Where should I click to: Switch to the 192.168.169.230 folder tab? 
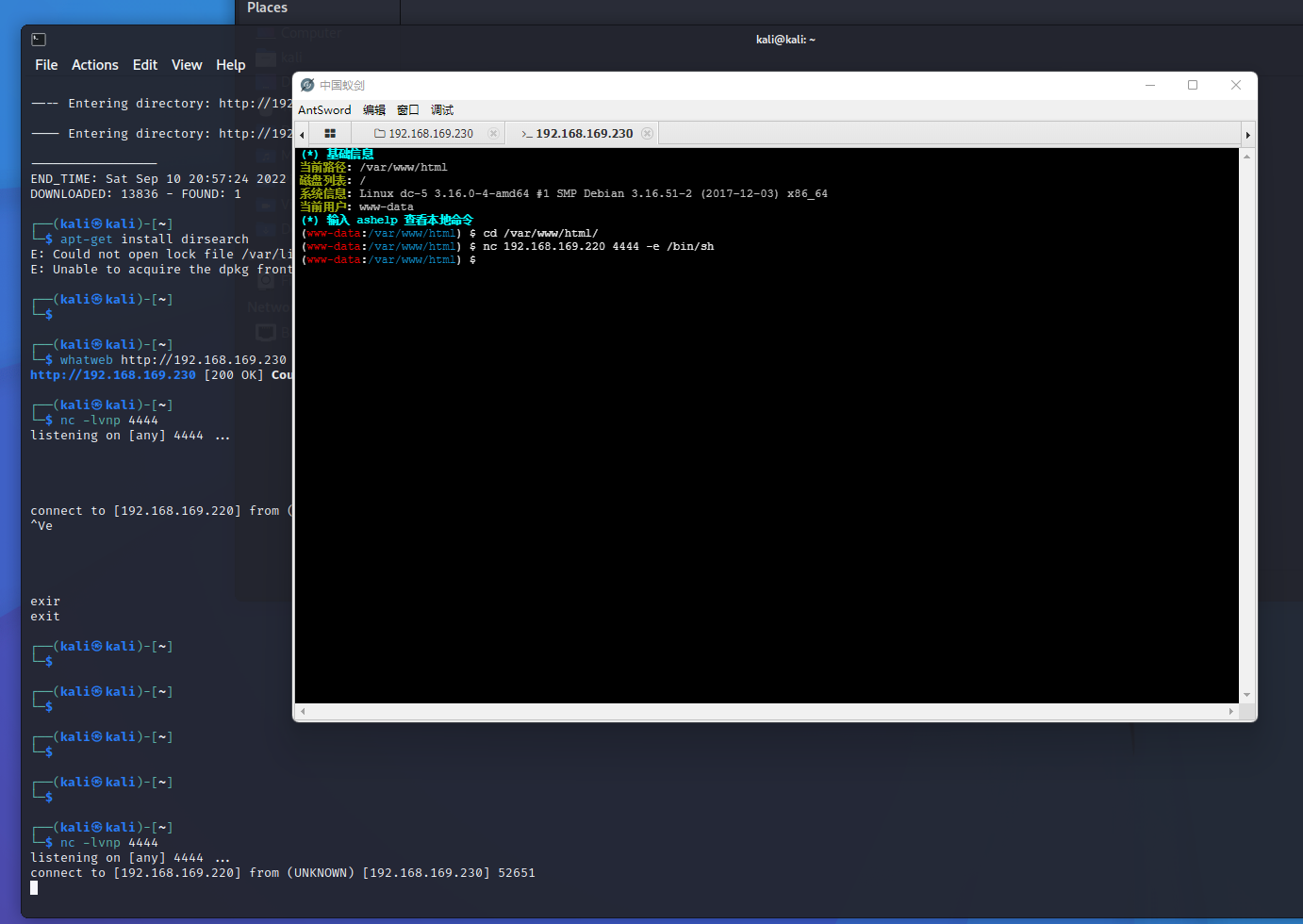tap(424, 134)
